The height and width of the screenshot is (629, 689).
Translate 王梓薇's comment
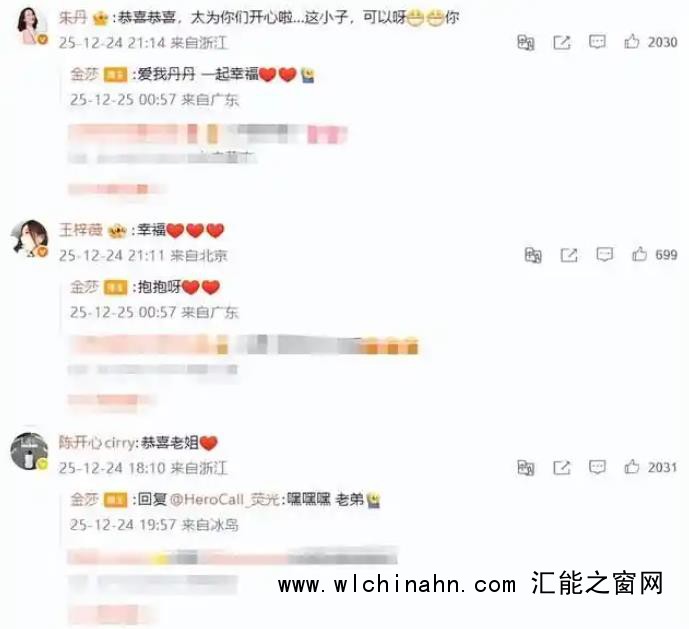pos(533,255)
